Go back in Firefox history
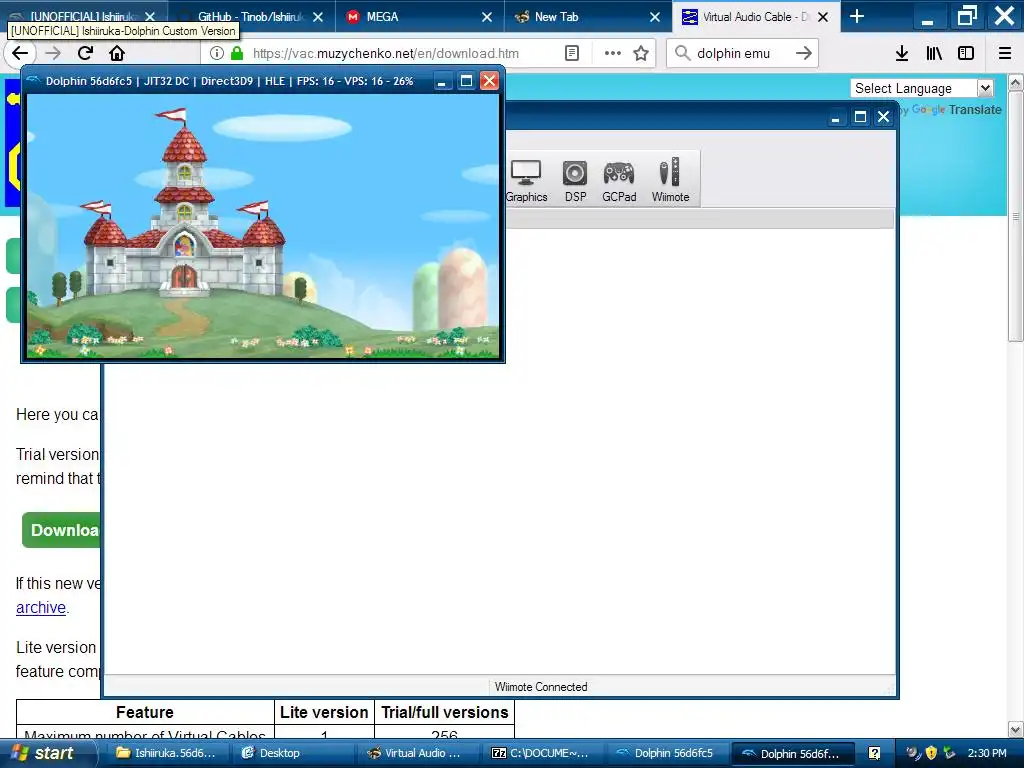This screenshot has width=1024, height=768. point(20,53)
